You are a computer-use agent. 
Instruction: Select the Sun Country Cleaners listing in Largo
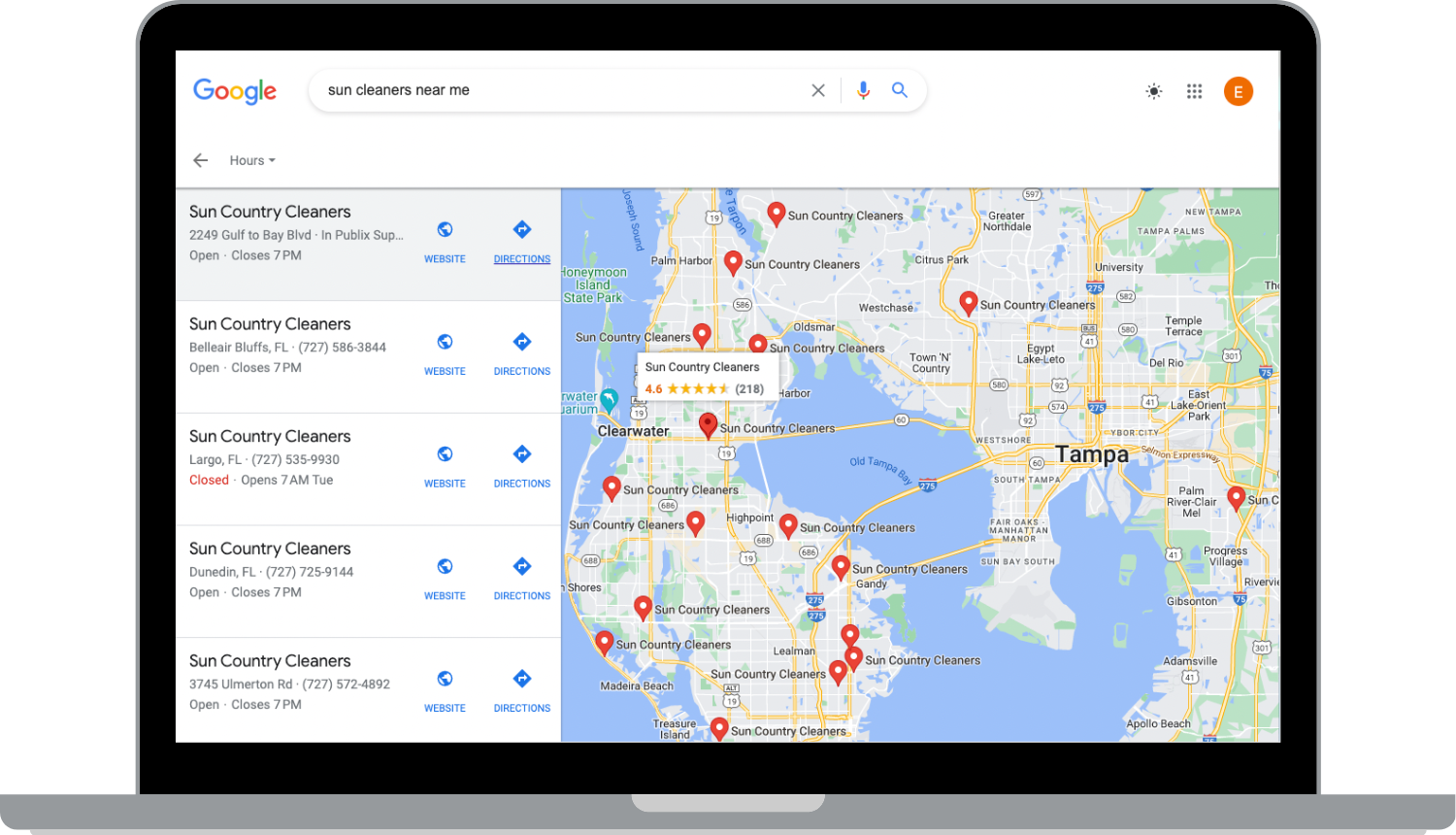pos(270,436)
